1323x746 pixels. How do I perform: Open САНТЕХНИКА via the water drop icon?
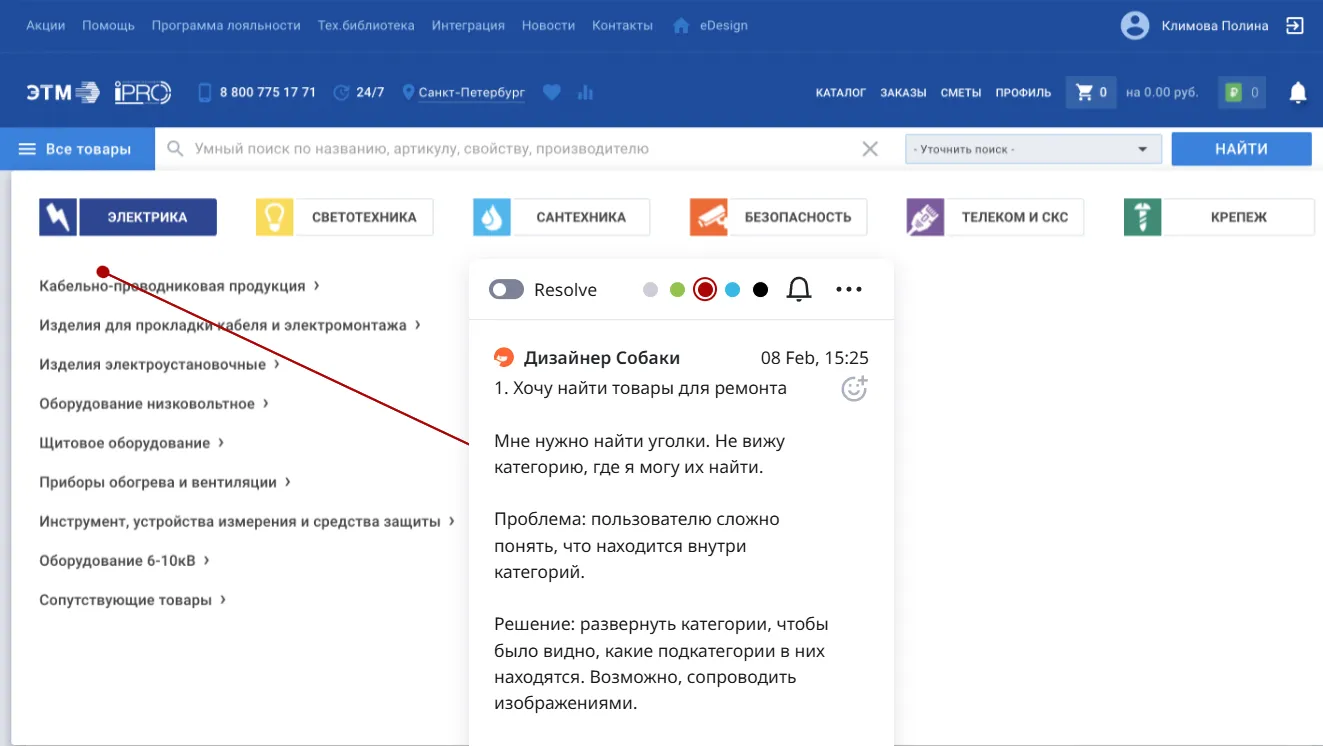pos(491,215)
